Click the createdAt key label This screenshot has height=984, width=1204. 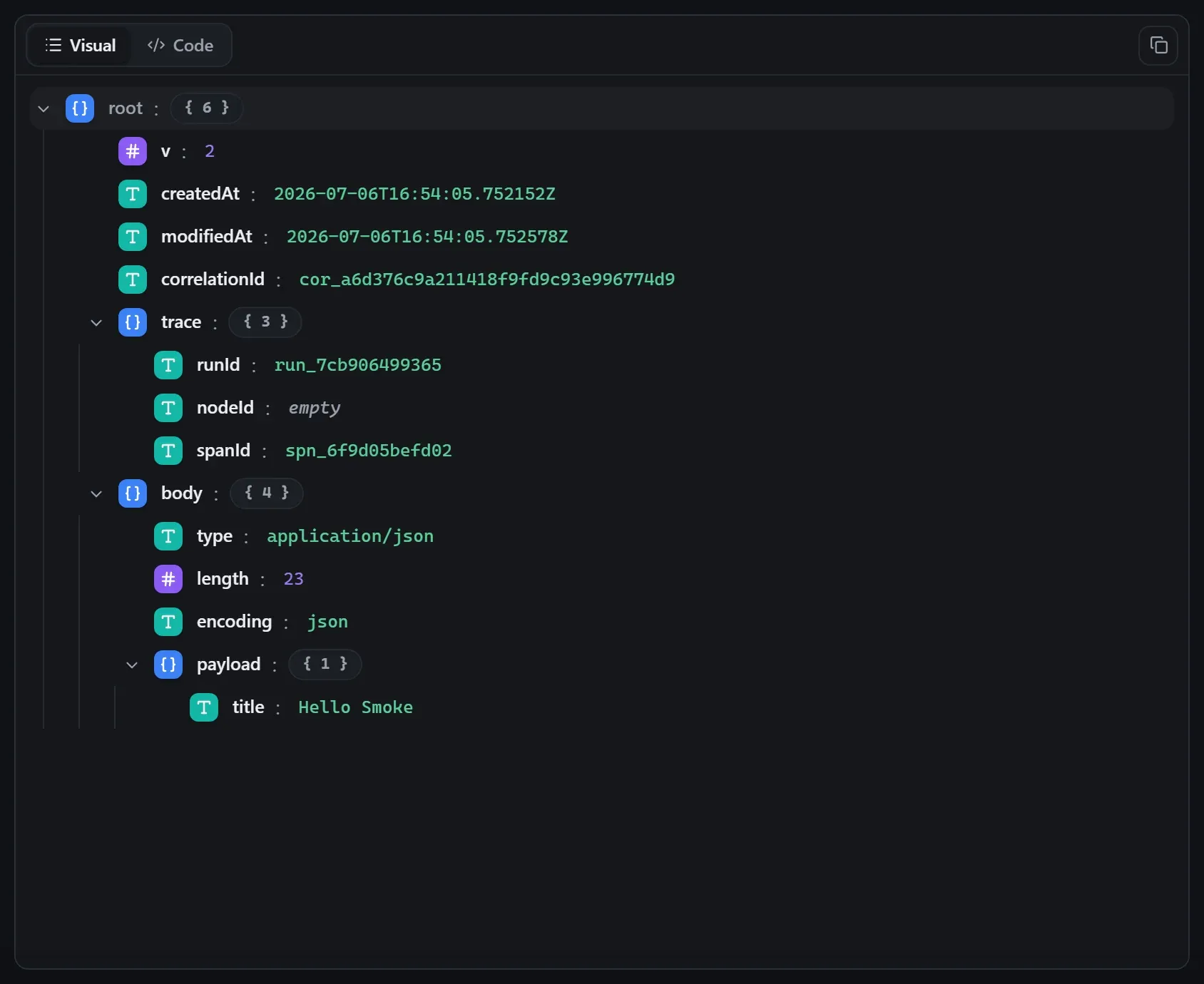pyautogui.click(x=200, y=194)
